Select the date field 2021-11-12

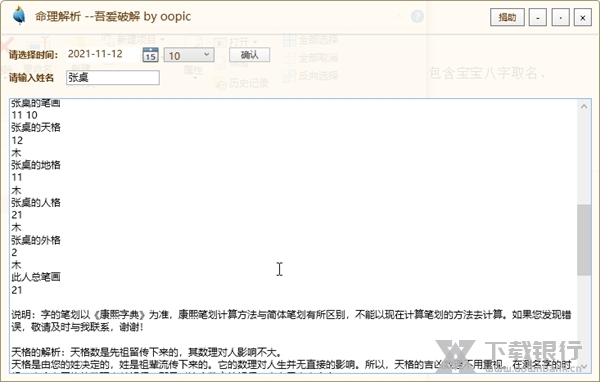point(103,54)
